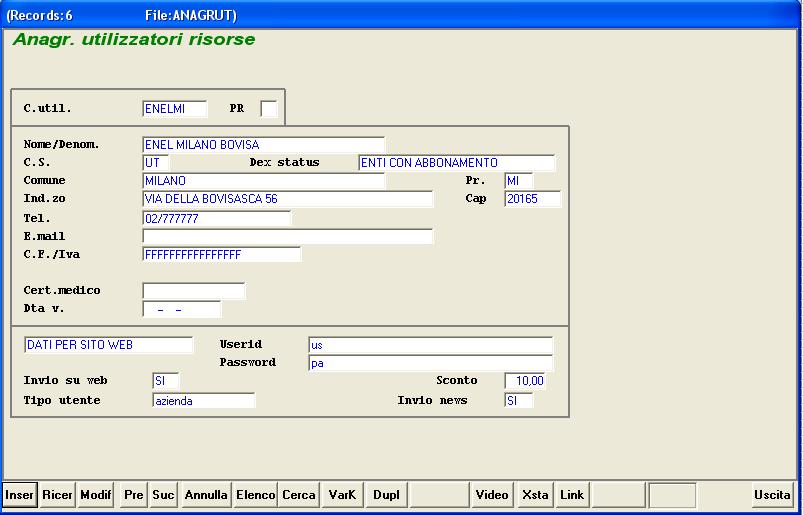
Task: Select the Nome/Denom. field ENEL MILANO BOVISA
Action: coord(263,144)
